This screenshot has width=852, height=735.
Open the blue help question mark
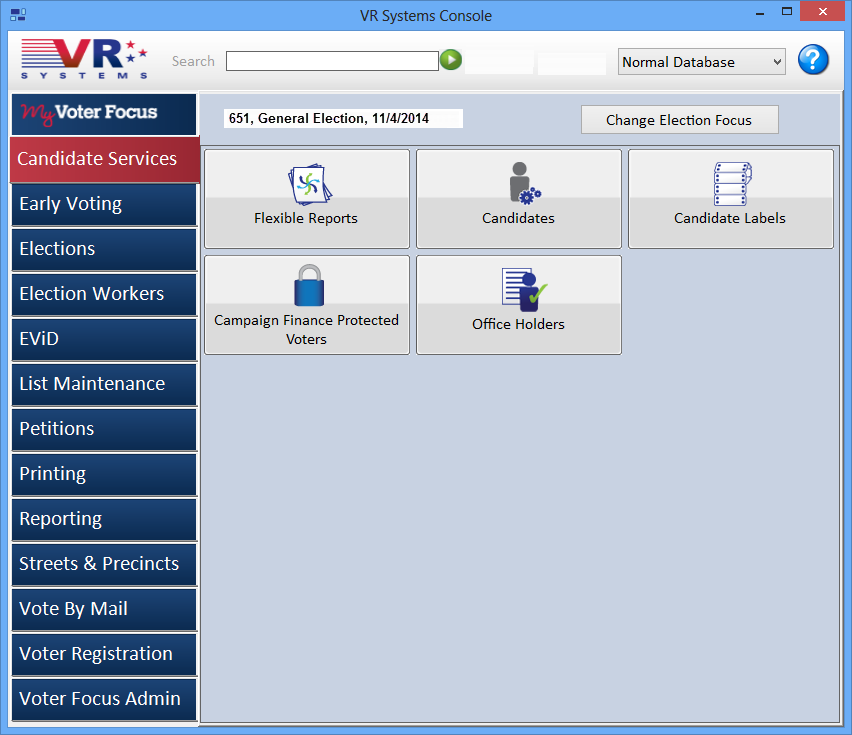[x=813, y=60]
